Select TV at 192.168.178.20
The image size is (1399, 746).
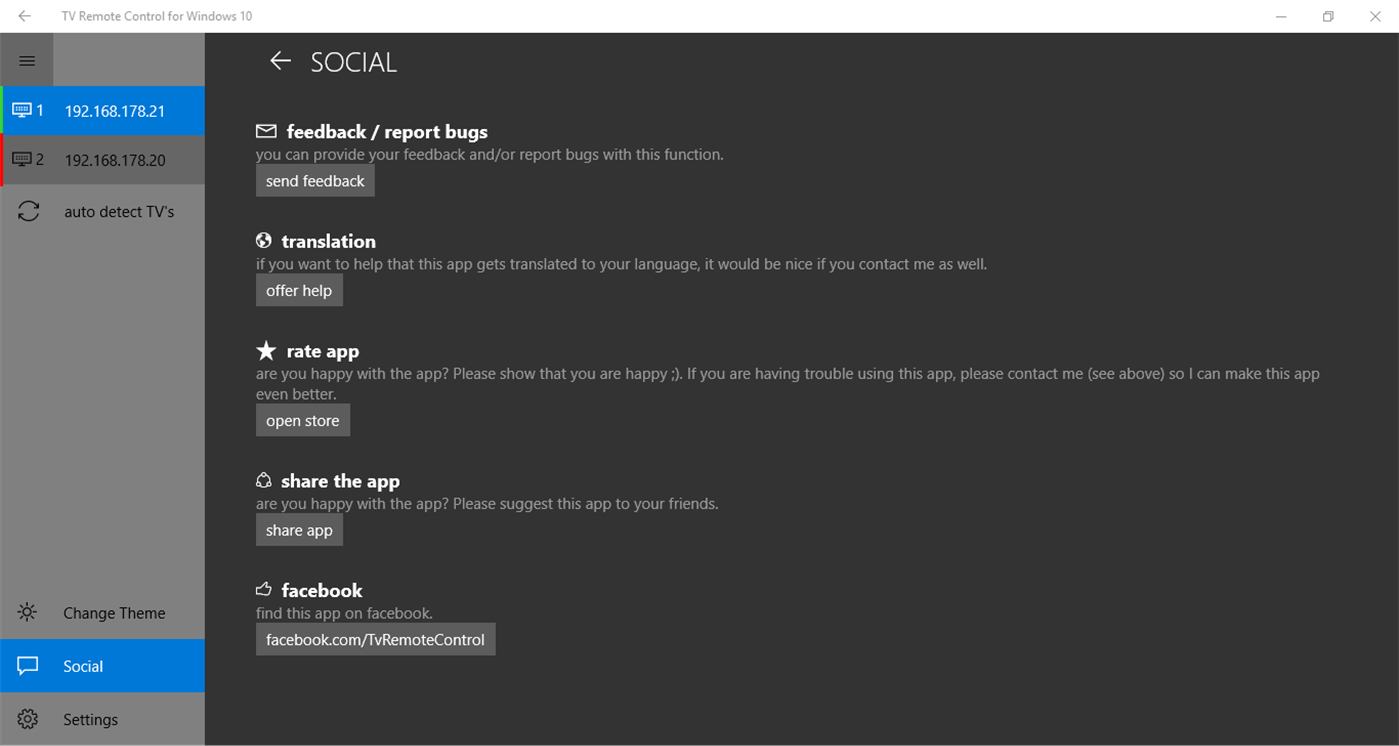[114, 158]
